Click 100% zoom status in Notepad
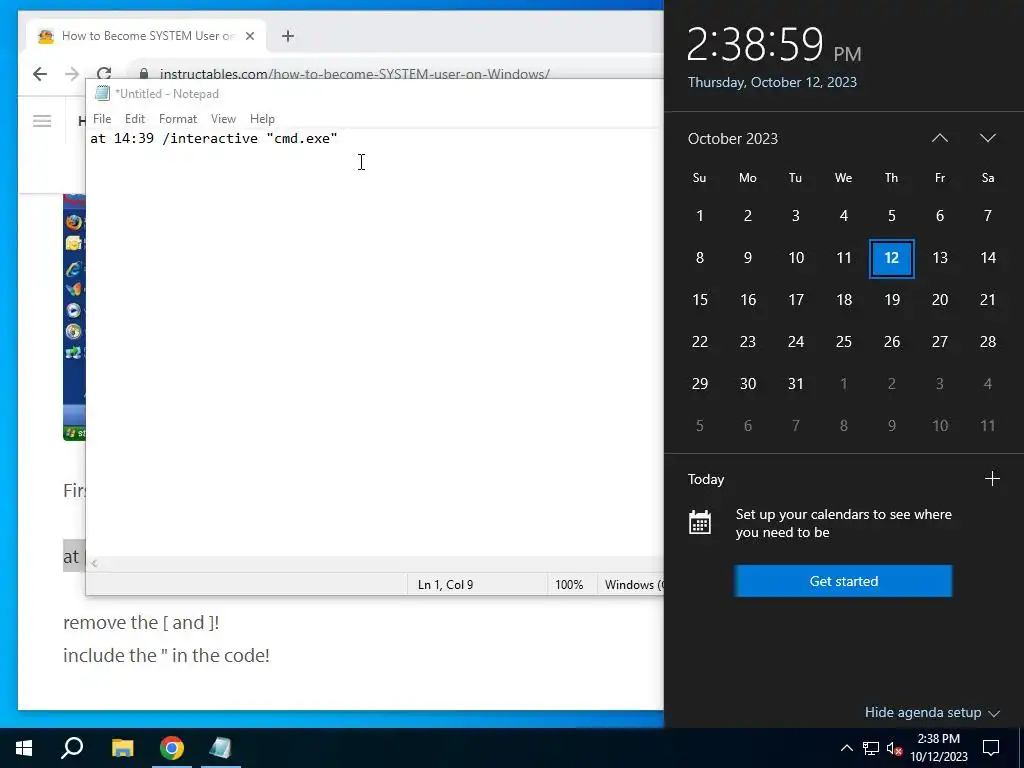Image resolution: width=1024 pixels, height=768 pixels. tap(569, 584)
